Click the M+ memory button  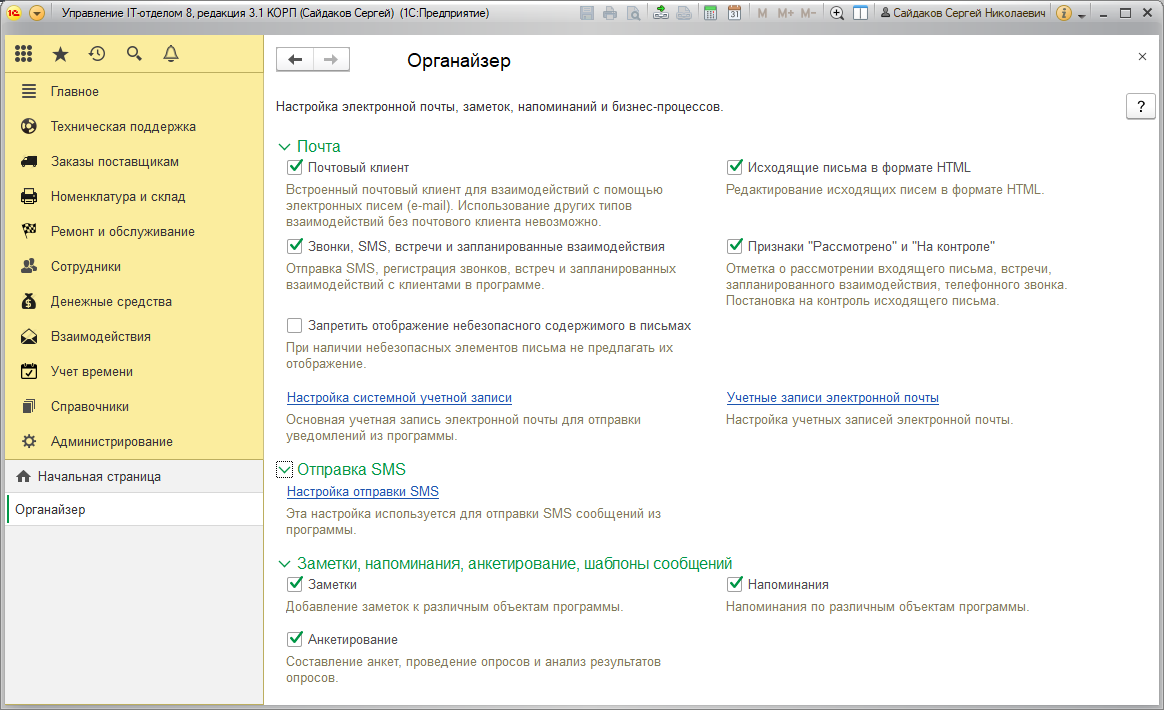point(785,13)
